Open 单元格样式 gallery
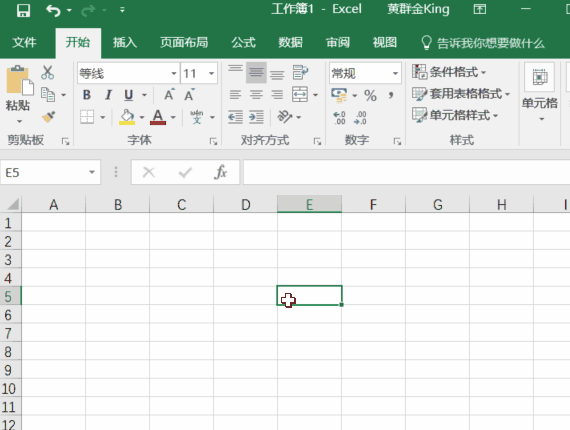The height and width of the screenshot is (430, 570). click(x=455, y=115)
